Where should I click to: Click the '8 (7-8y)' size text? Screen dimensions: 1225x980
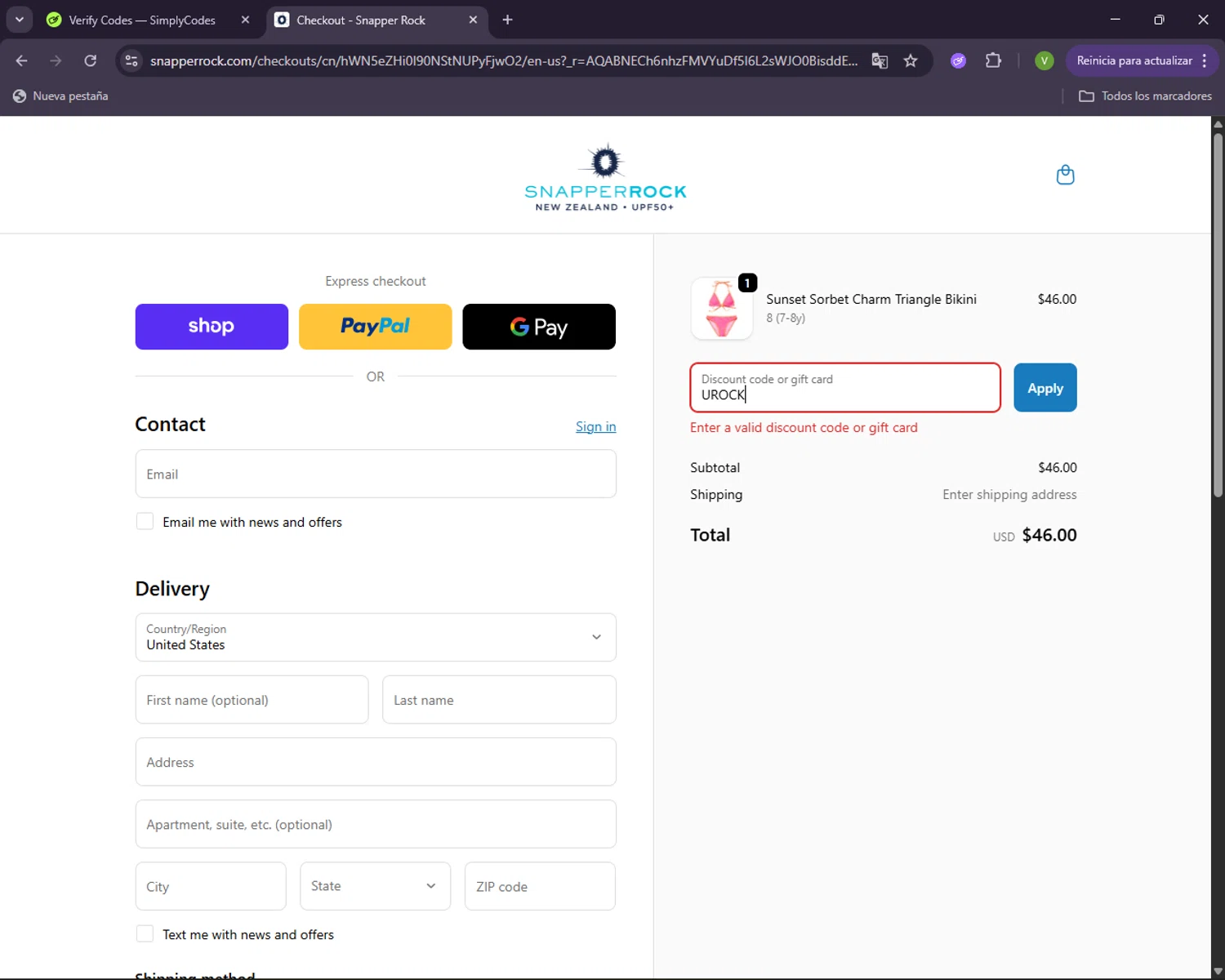(786, 318)
